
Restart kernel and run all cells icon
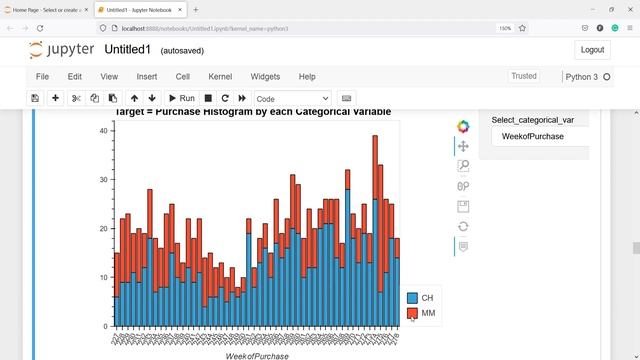pyautogui.click(x=242, y=98)
